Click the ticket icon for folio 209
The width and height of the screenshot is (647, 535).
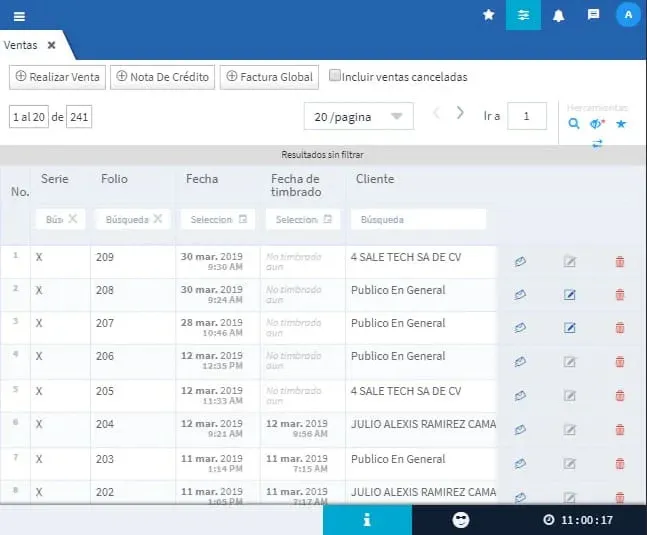point(520,262)
